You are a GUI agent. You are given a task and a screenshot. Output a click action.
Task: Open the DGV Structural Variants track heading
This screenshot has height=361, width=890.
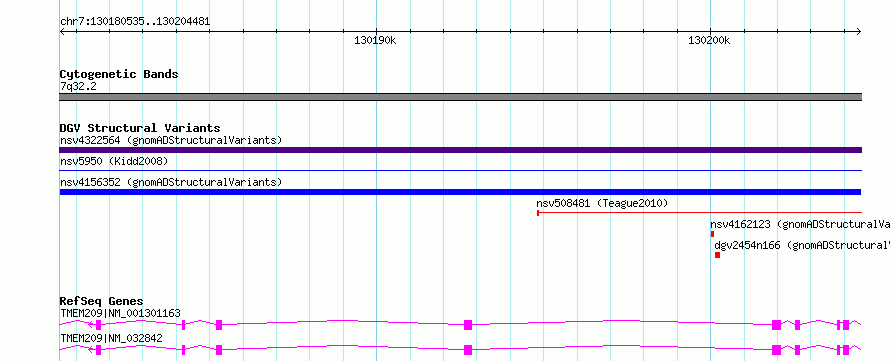[x=140, y=128]
